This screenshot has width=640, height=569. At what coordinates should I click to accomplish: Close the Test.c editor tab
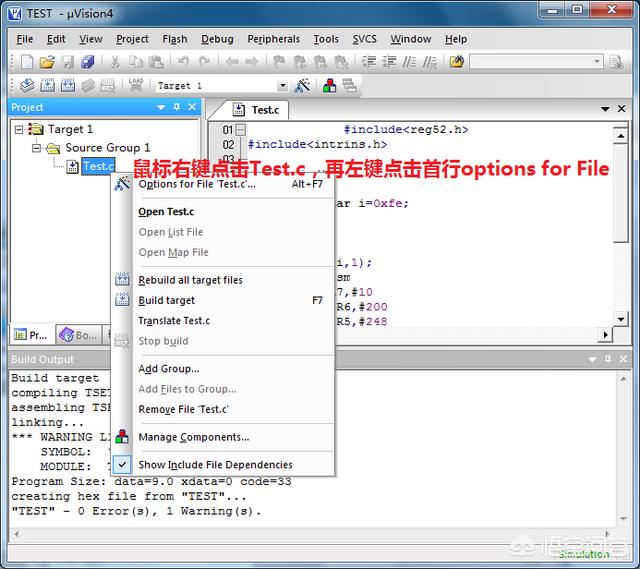point(622,109)
